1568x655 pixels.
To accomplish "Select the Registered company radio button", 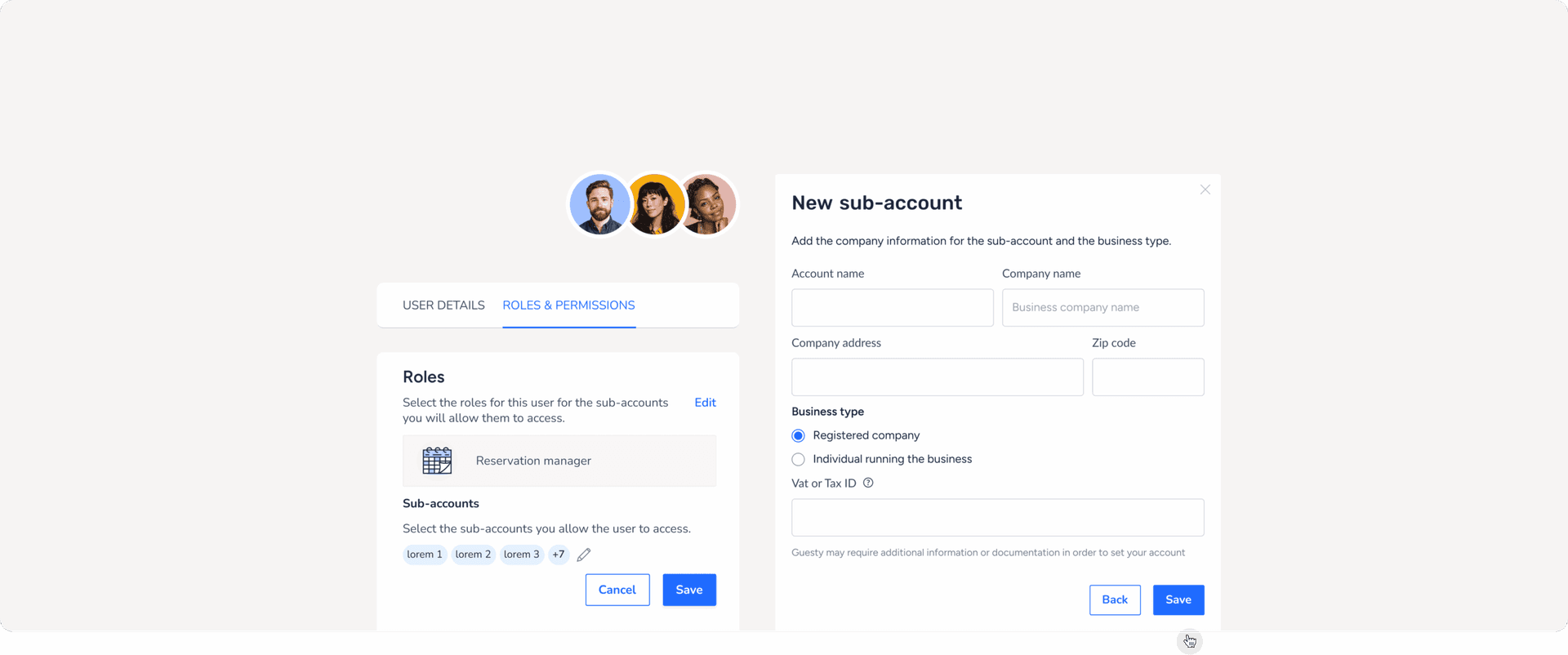I will 798,435.
